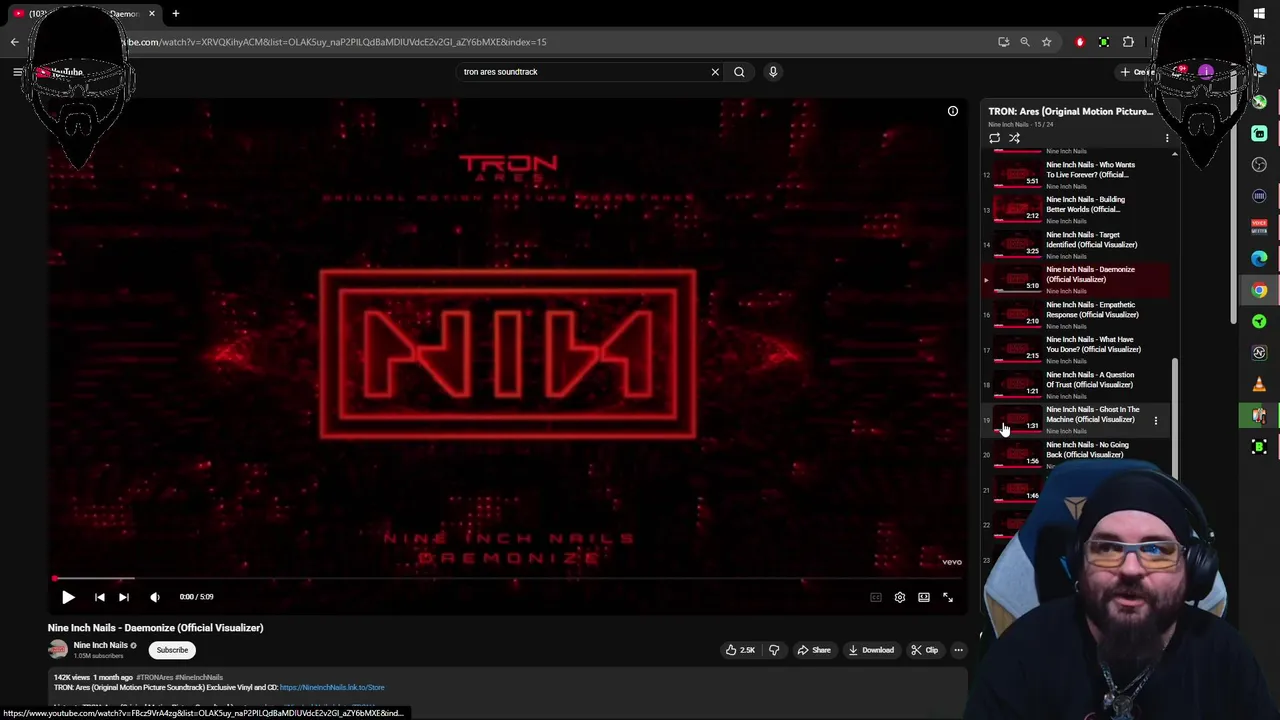Dislike the video

point(774,650)
